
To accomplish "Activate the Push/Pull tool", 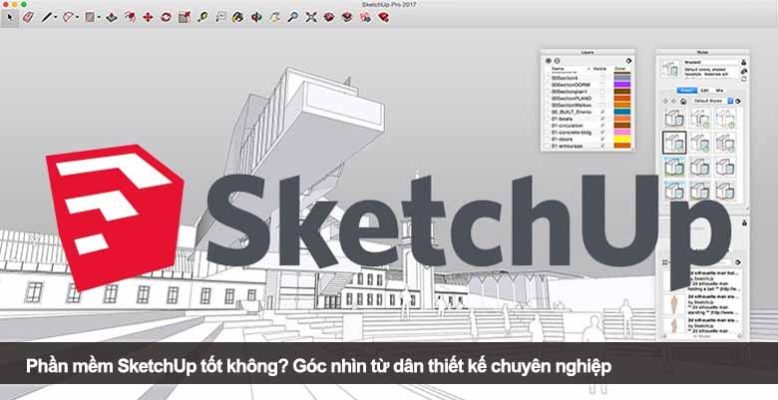I will (112, 17).
